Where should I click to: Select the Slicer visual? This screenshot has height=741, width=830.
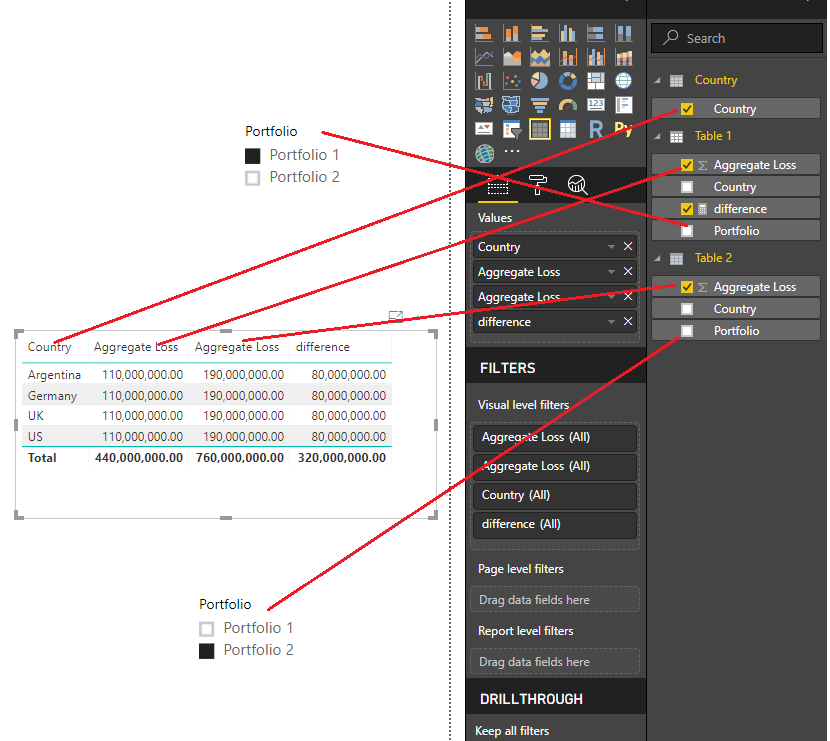pos(511,129)
